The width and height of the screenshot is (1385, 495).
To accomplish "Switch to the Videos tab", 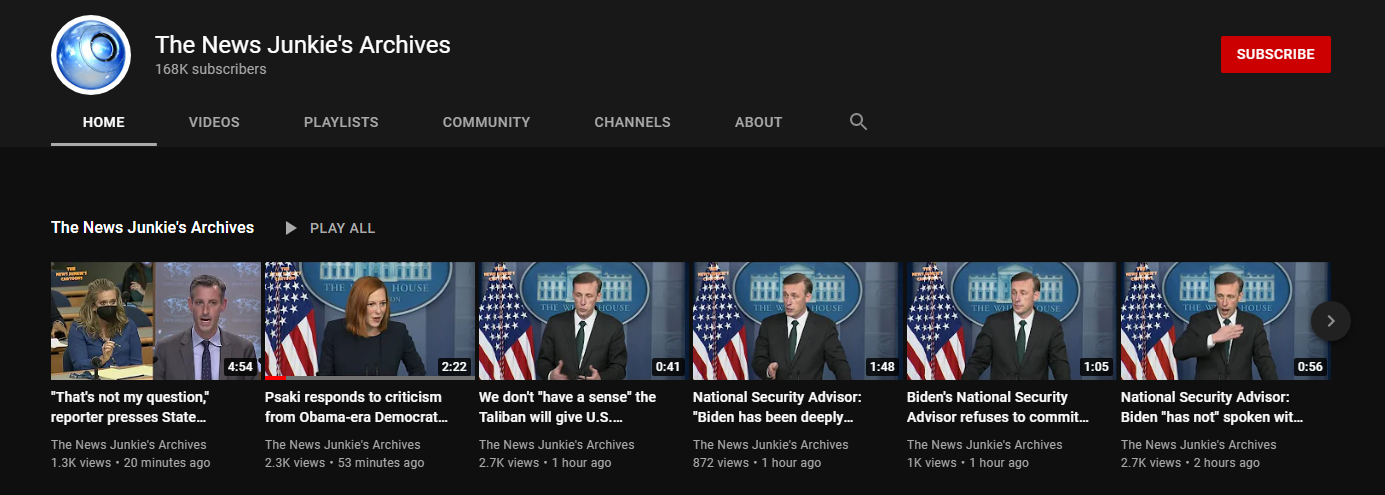I will pos(214,122).
